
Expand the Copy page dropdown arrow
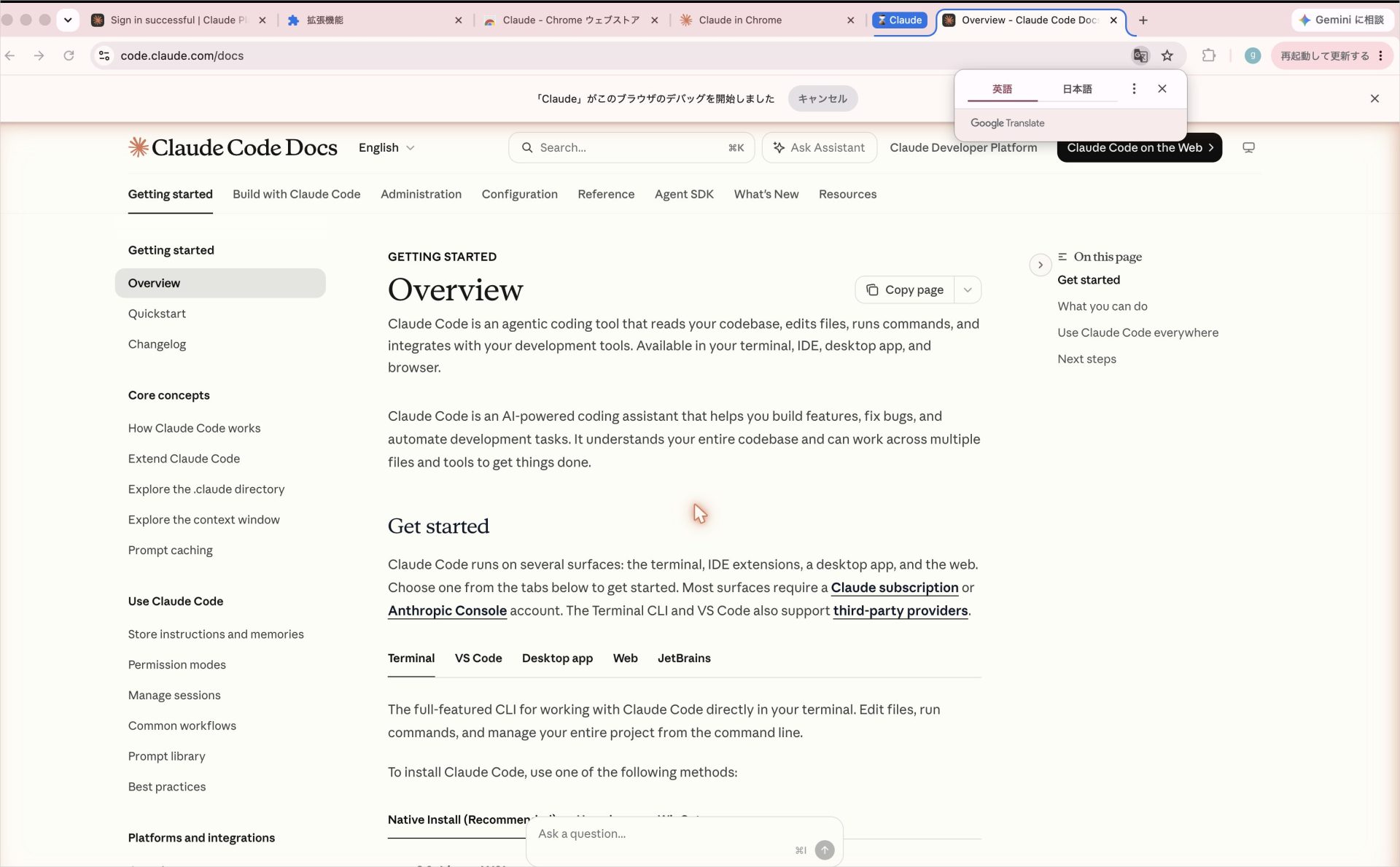[968, 289]
